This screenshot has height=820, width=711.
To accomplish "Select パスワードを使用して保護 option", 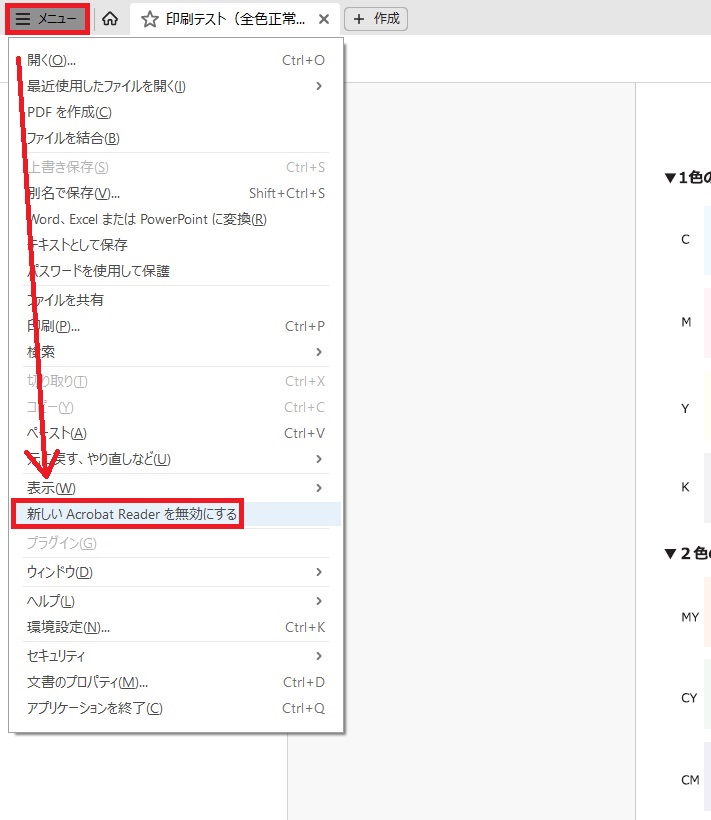I will [98, 271].
